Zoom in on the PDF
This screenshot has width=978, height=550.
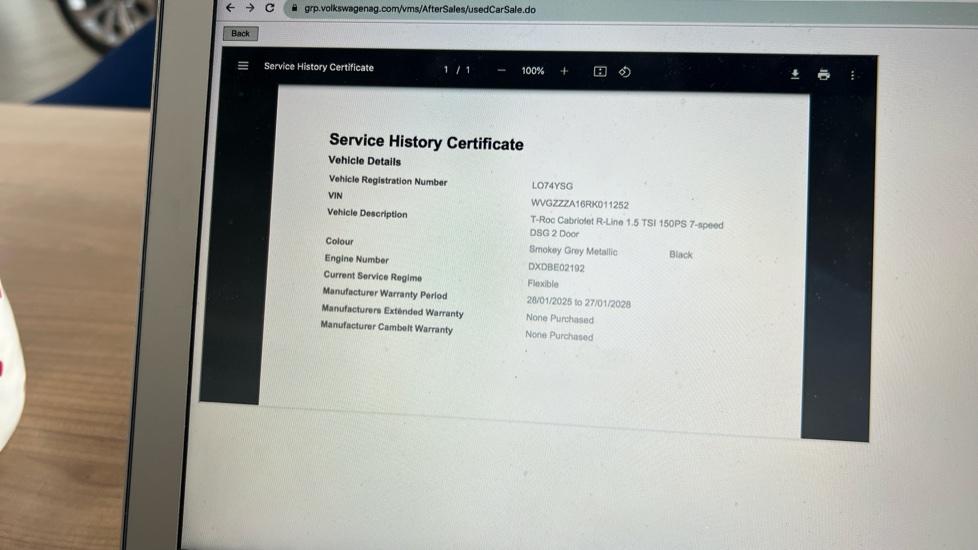click(564, 71)
